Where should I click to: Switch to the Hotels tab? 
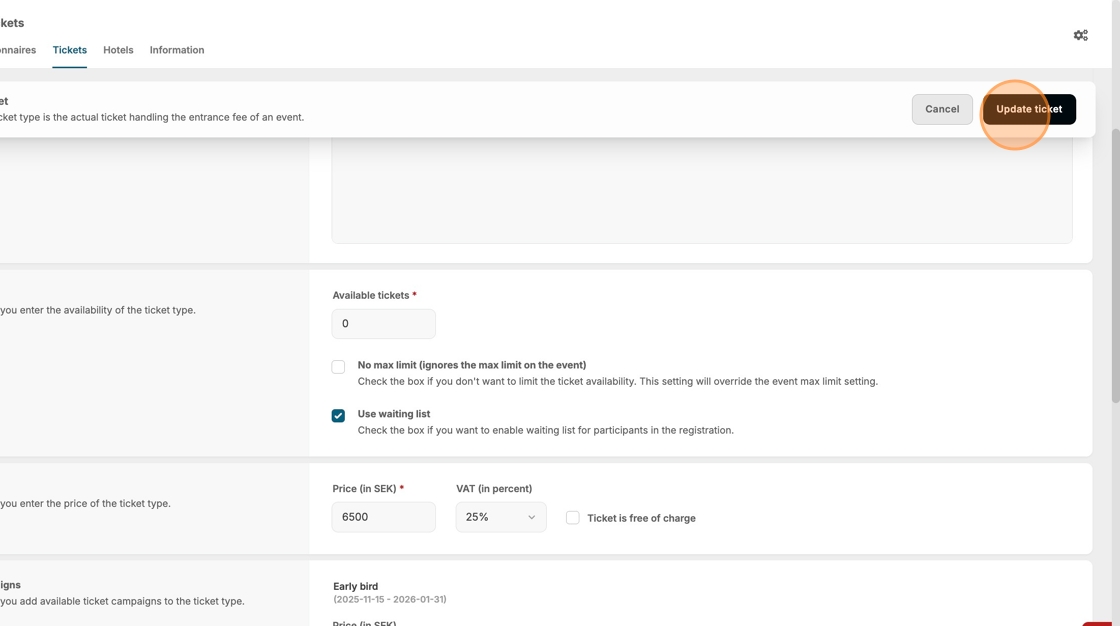tap(118, 50)
